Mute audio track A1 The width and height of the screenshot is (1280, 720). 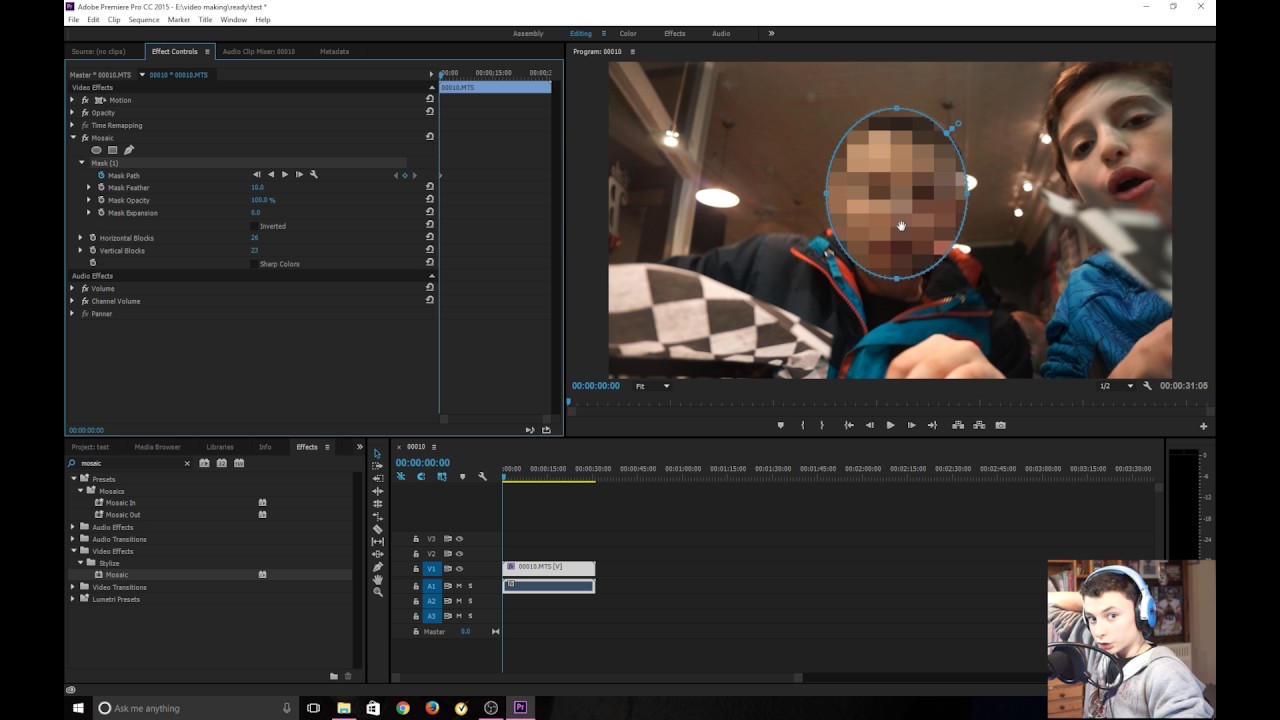click(459, 586)
